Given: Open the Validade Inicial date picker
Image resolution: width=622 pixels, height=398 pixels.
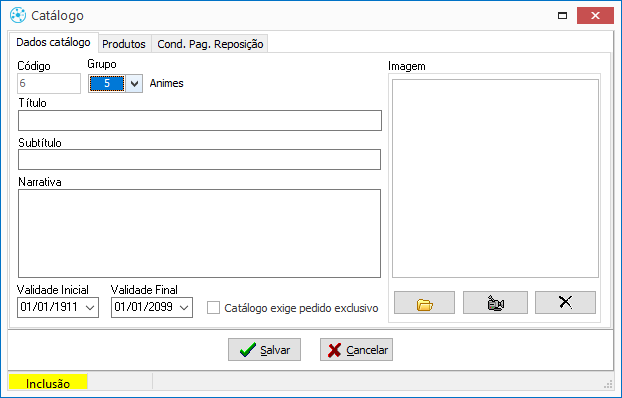Looking at the screenshot, I should [x=90, y=308].
